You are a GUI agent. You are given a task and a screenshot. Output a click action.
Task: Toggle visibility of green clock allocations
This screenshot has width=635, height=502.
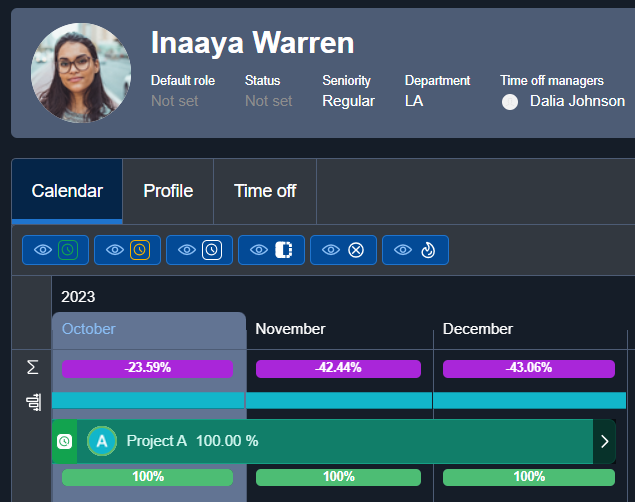55,250
